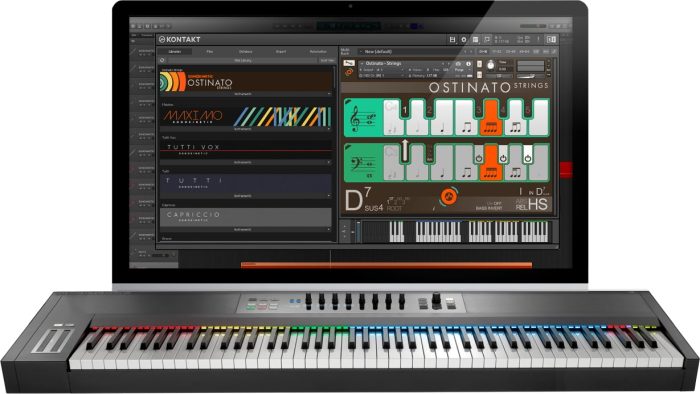Expand Ostinato library Instruments dropdown arrow

(329, 94)
